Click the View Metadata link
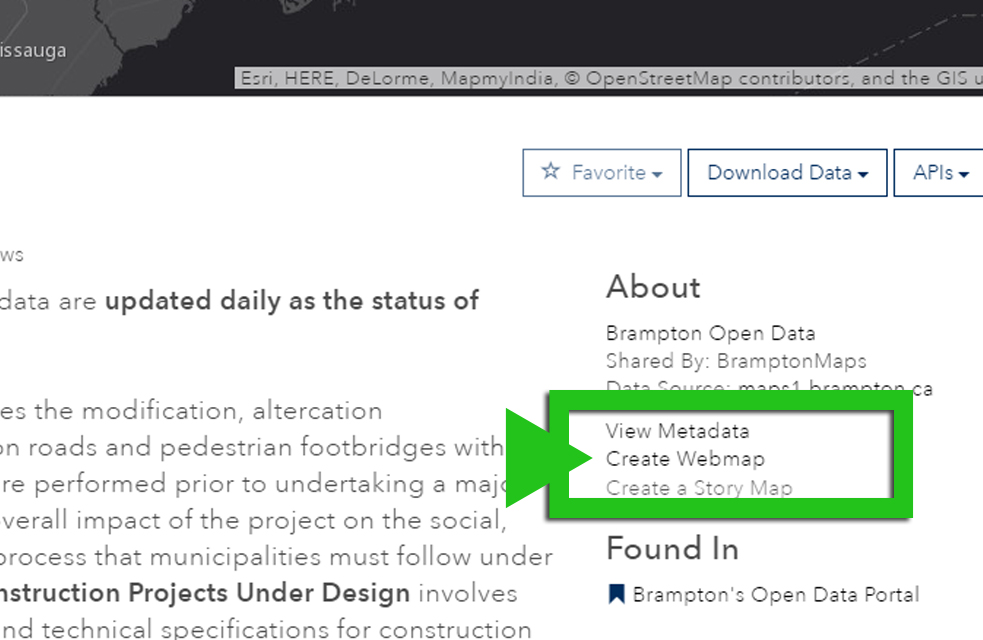The height and width of the screenshot is (640, 983). click(679, 431)
